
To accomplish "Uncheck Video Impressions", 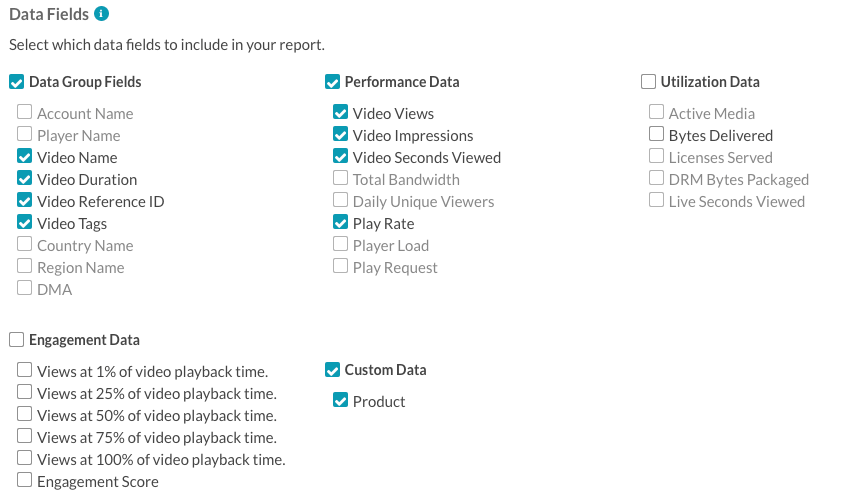I will coord(340,134).
